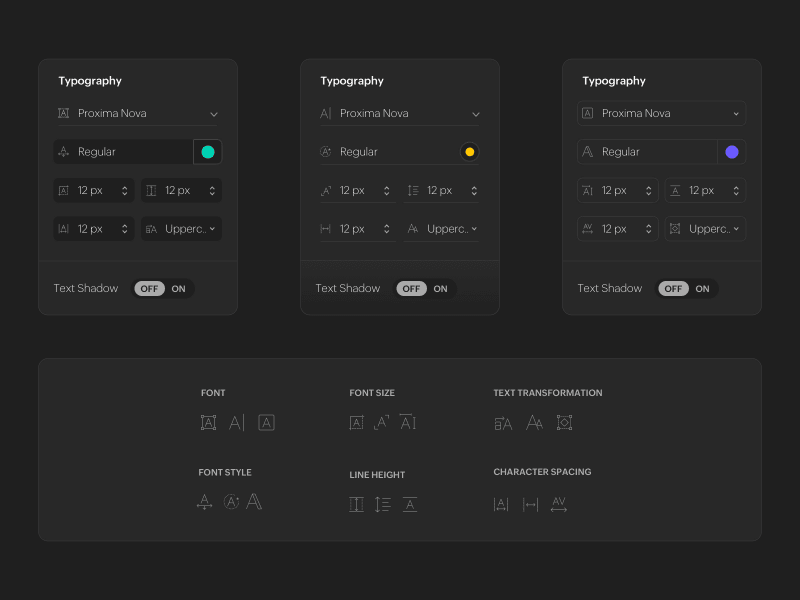Expand the Upperc.. dropdown in purple-swatch panel

point(705,229)
